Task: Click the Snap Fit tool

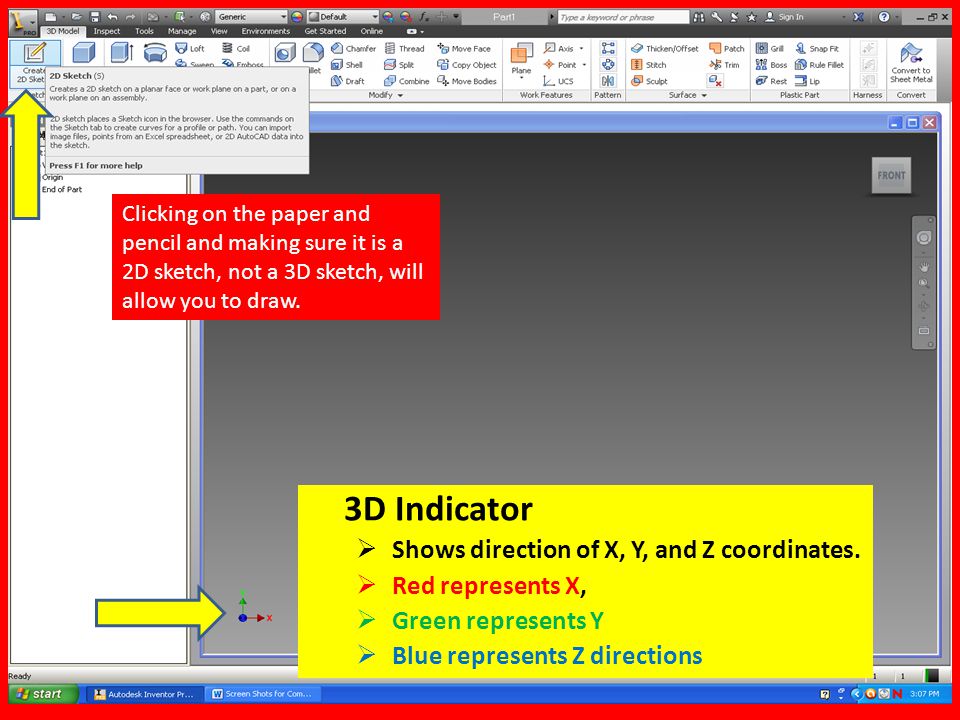Action: (x=817, y=48)
